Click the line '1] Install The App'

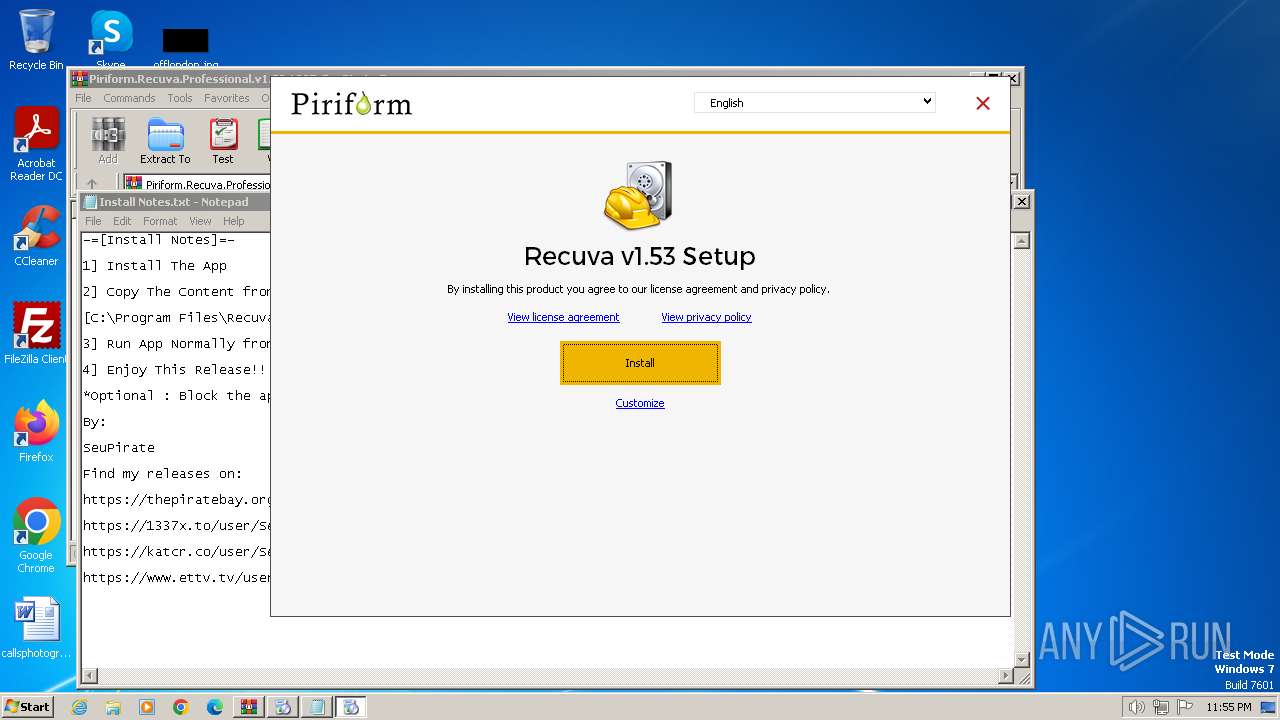pyautogui.click(x=155, y=266)
